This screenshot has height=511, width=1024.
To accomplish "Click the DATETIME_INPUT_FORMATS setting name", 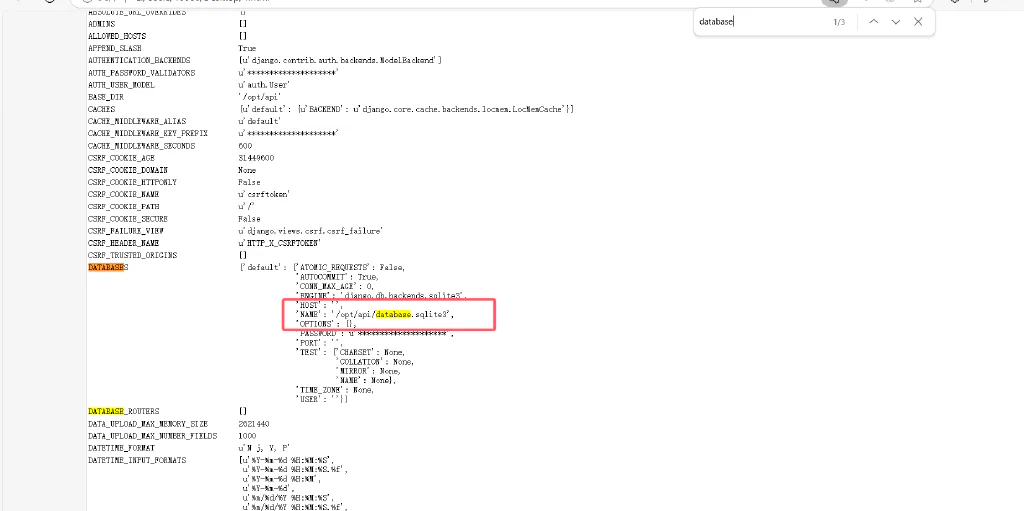I will [x=136, y=460].
